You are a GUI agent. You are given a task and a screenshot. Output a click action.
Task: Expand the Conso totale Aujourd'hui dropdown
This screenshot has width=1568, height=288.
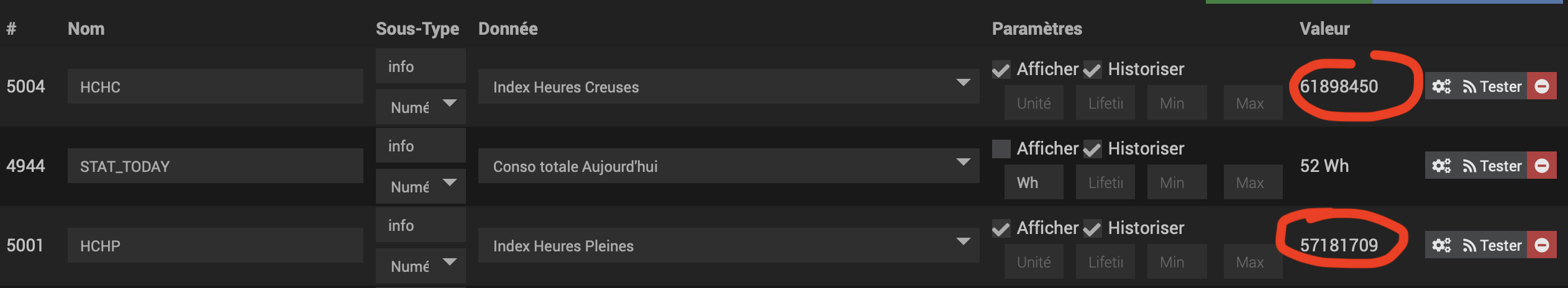(x=728, y=166)
